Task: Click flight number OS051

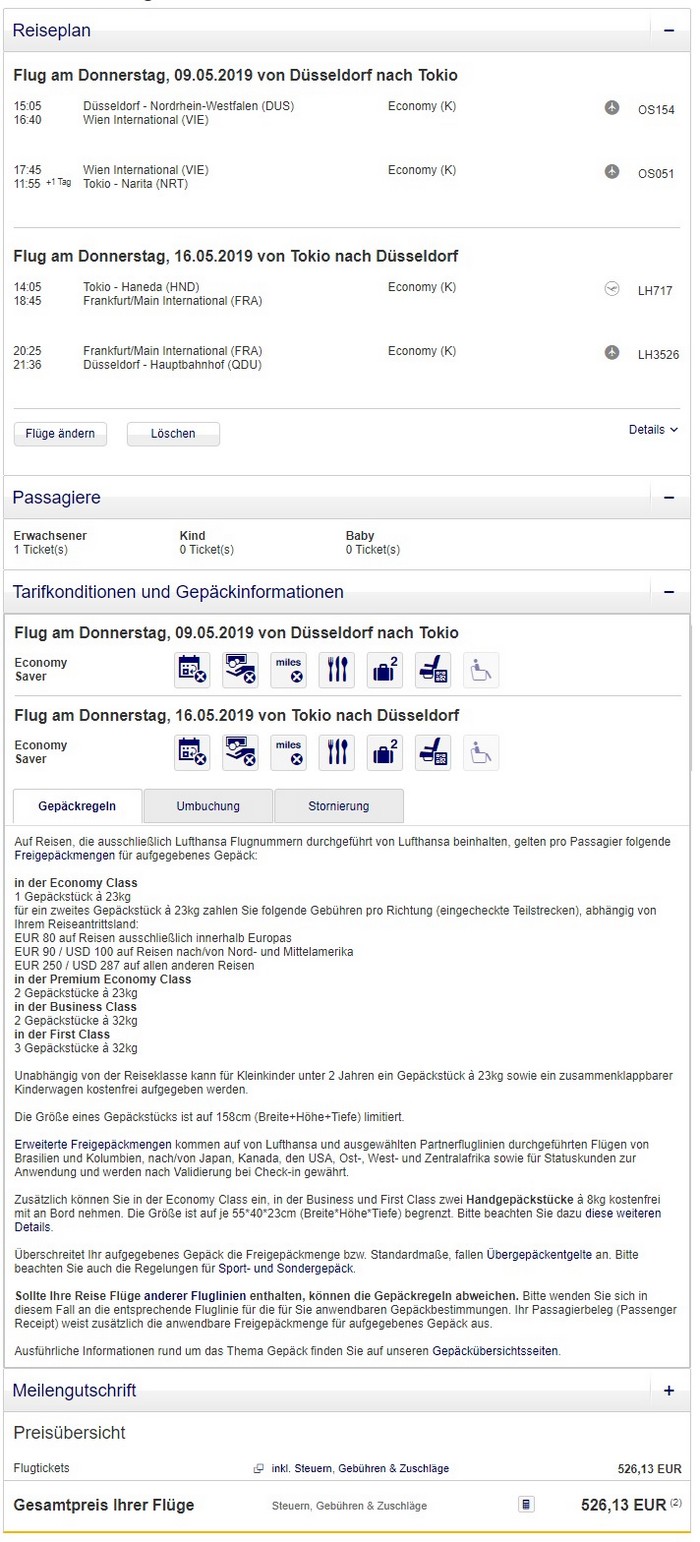Action: [657, 174]
